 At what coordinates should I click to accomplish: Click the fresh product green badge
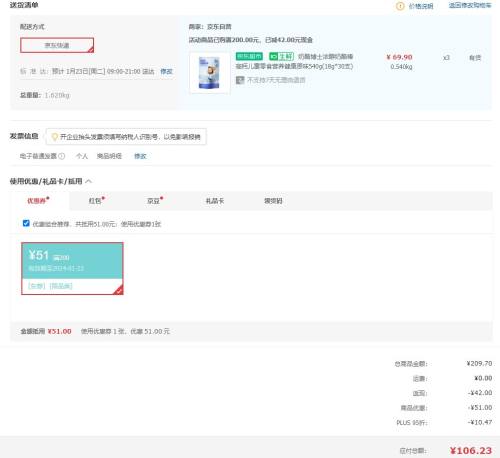pyautogui.click(x=281, y=56)
